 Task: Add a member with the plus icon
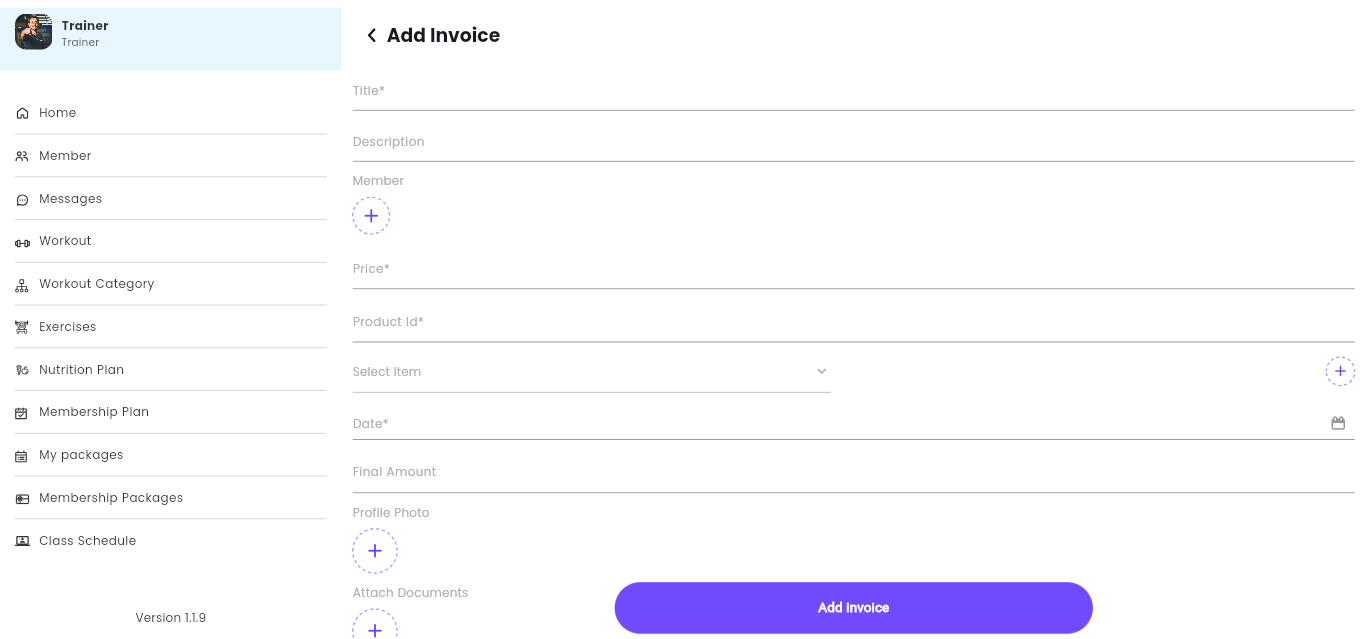coord(371,215)
